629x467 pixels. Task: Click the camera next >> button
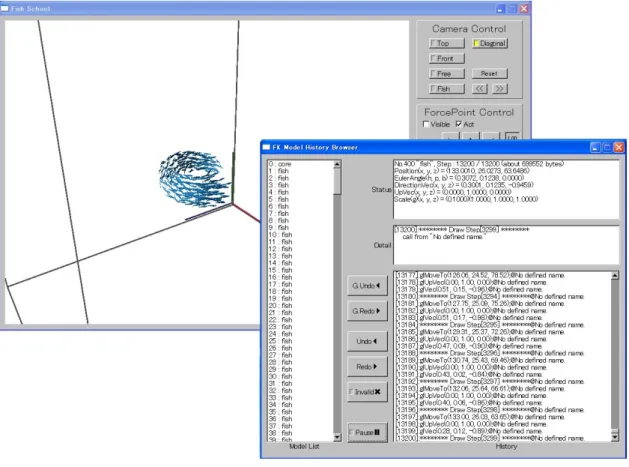click(x=499, y=89)
